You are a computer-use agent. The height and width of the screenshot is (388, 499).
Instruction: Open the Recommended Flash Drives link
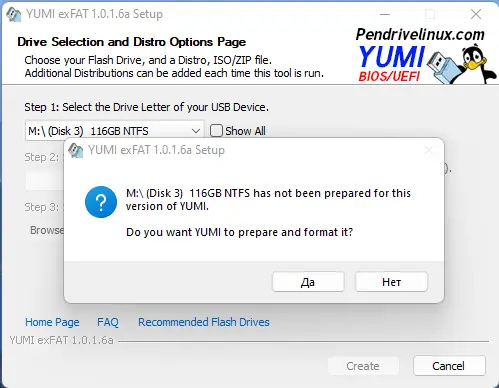204,322
